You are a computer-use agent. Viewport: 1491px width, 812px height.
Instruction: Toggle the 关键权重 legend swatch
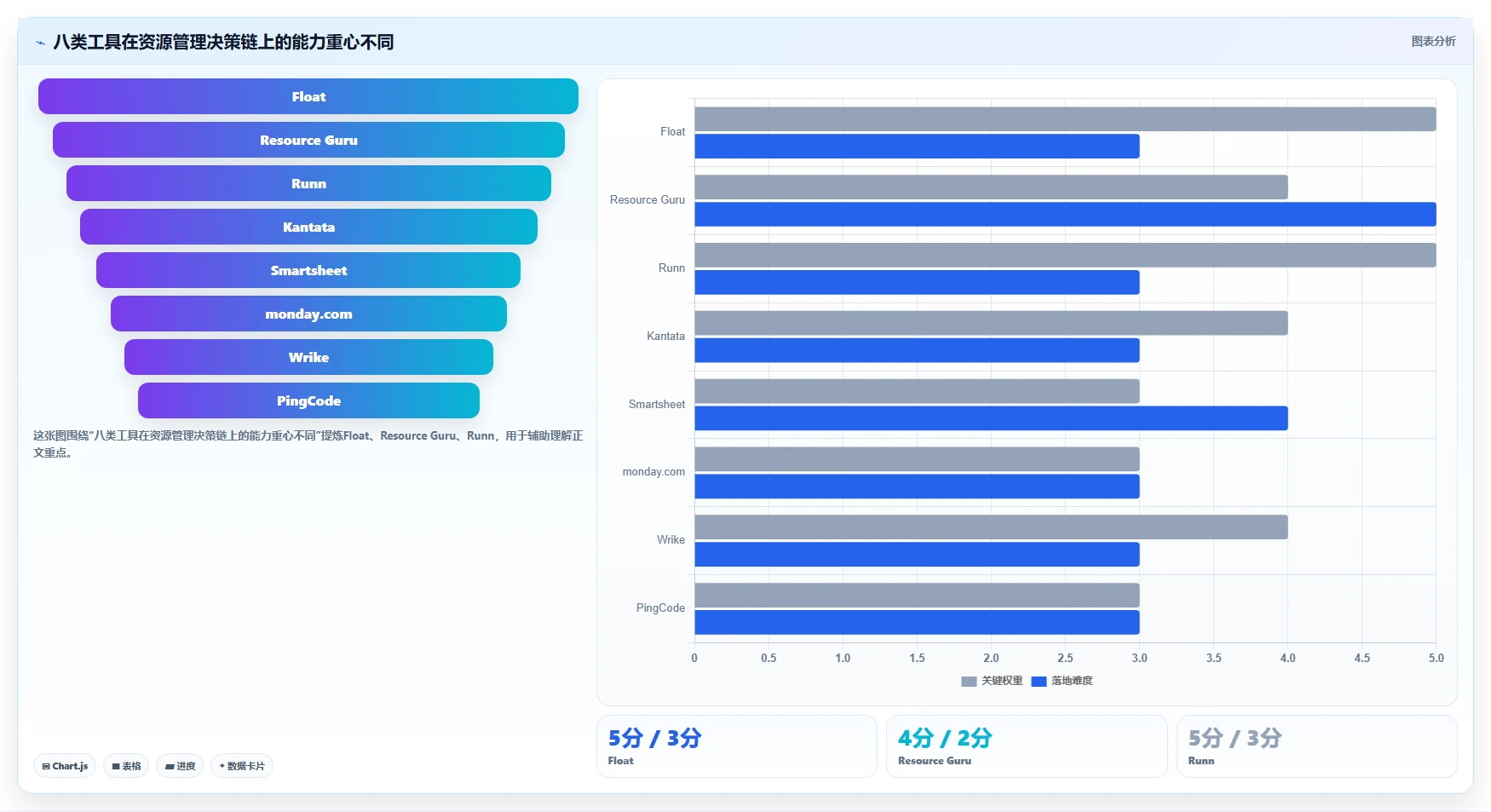(x=969, y=682)
